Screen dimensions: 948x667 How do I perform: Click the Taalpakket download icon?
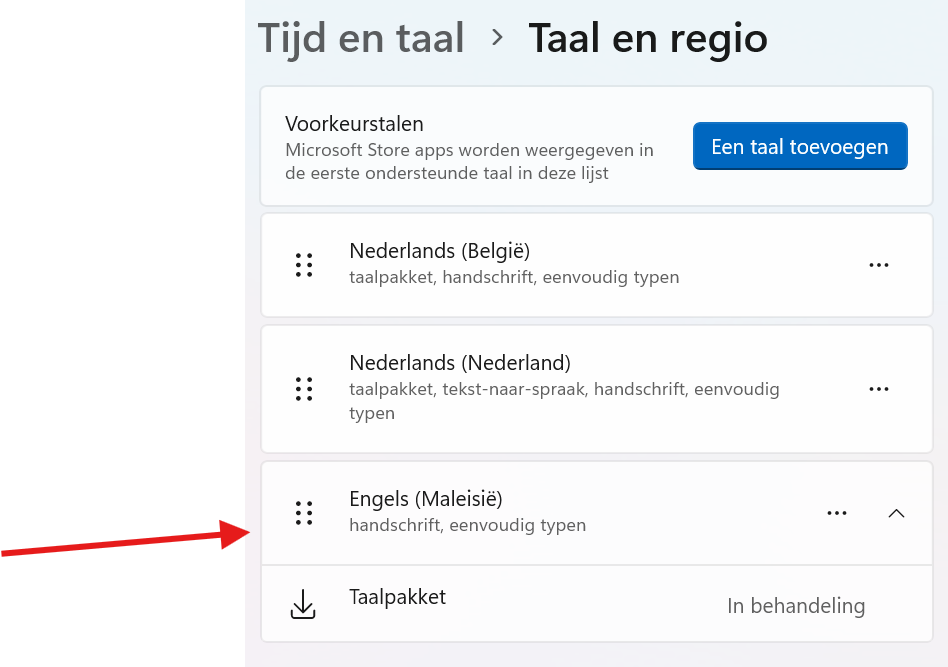[302, 604]
